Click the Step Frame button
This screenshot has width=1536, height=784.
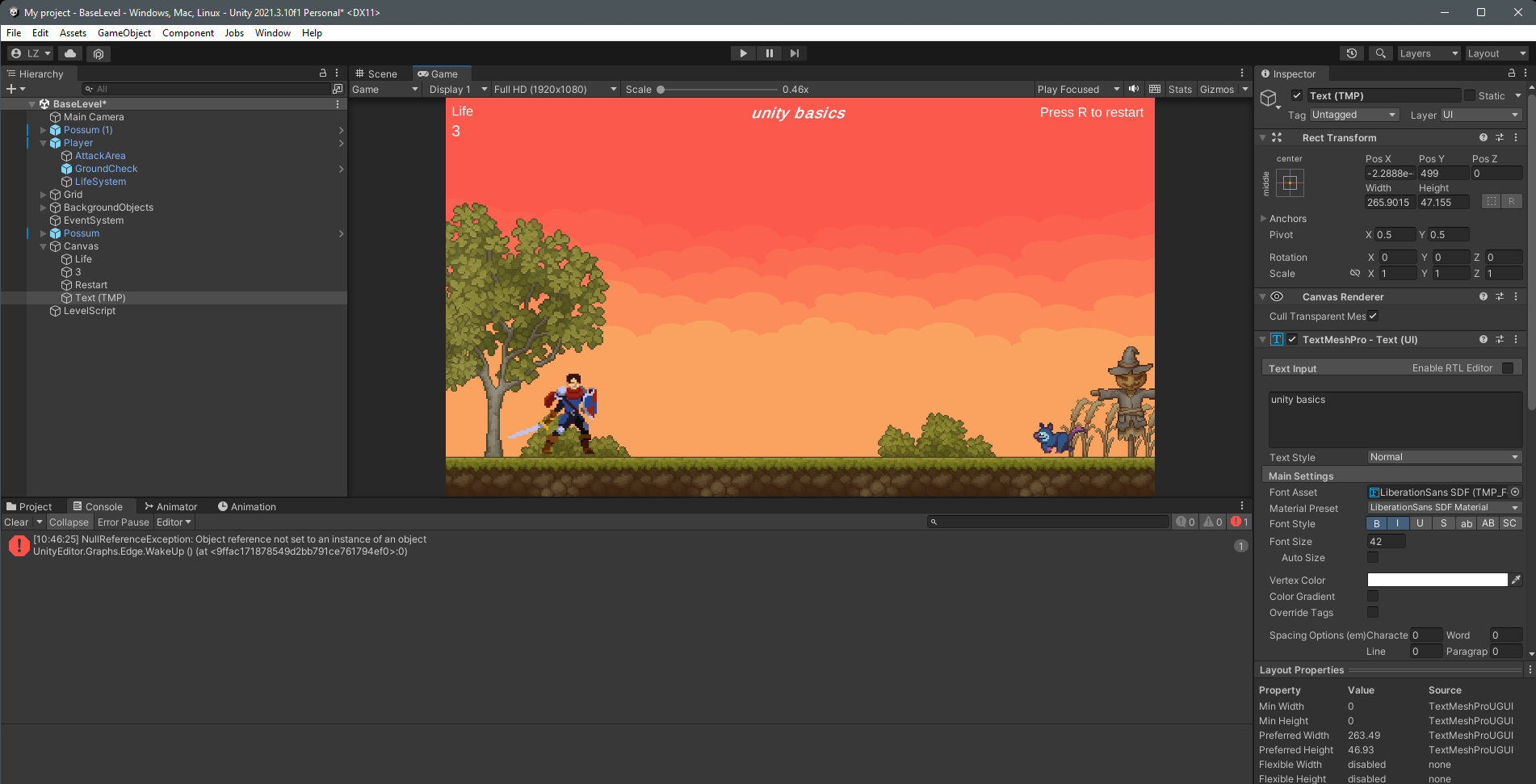coord(795,52)
